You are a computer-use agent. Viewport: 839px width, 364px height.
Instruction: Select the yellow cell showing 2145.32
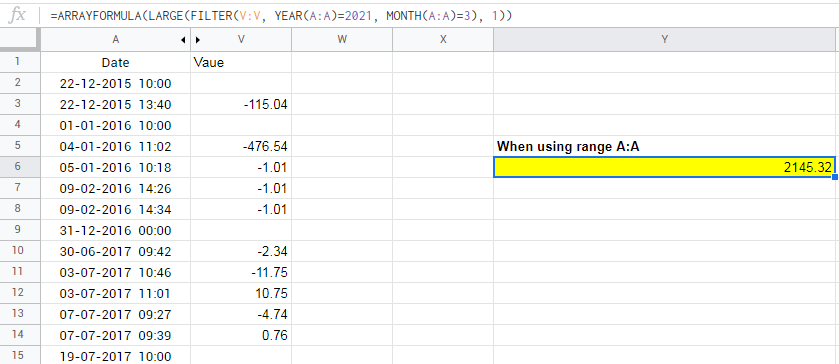click(x=665, y=167)
